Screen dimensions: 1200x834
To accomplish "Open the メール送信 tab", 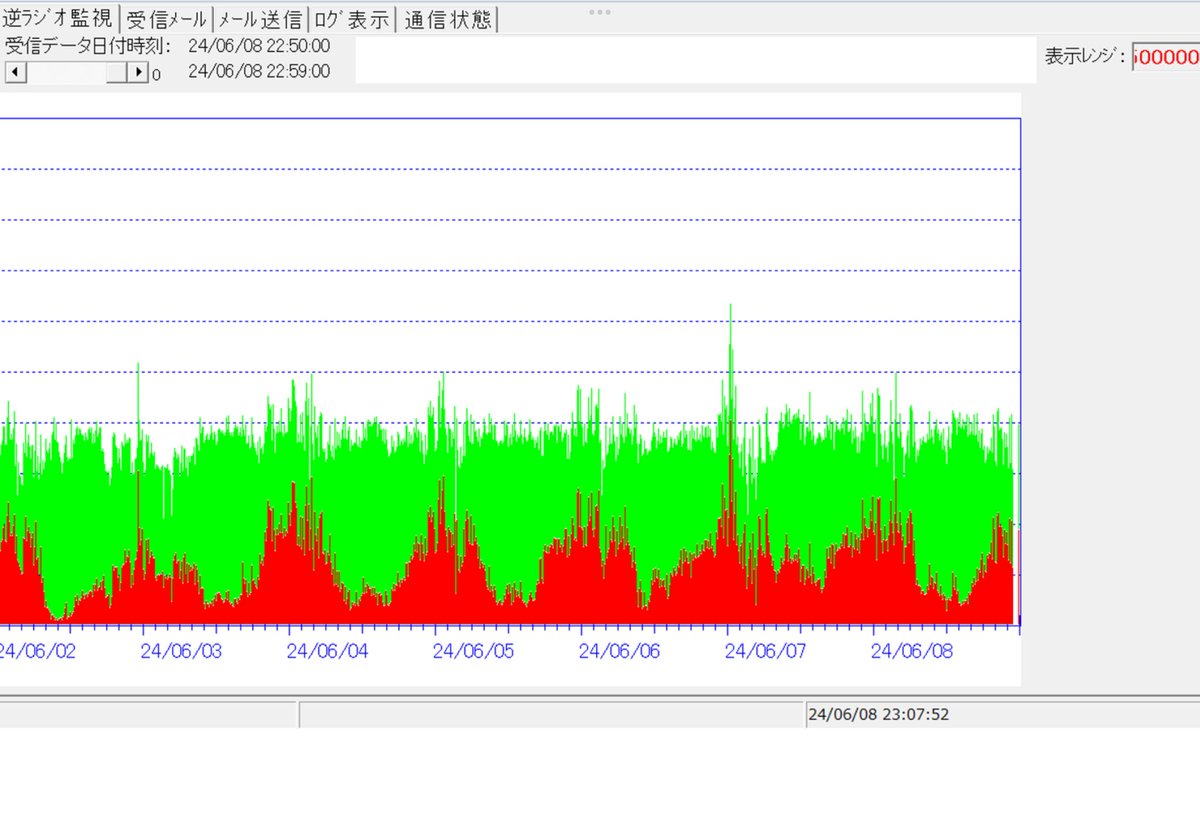I will [x=260, y=19].
